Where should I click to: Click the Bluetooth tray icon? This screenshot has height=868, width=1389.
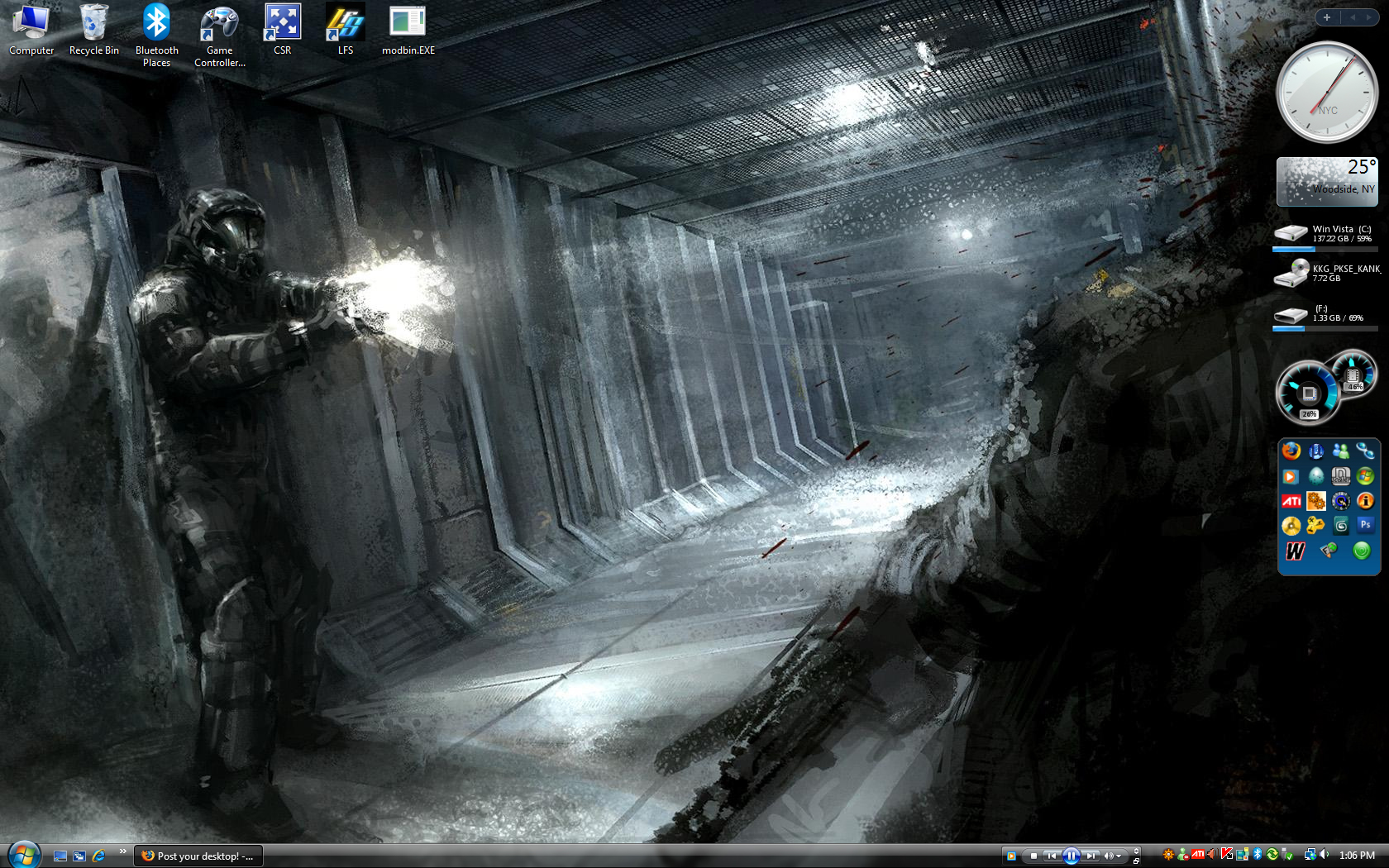(1258, 855)
